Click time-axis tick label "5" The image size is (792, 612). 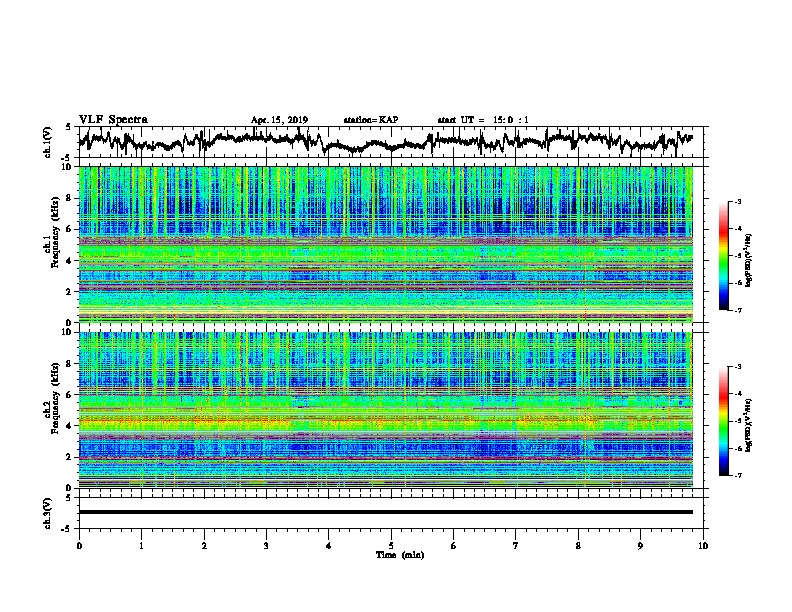(x=391, y=546)
